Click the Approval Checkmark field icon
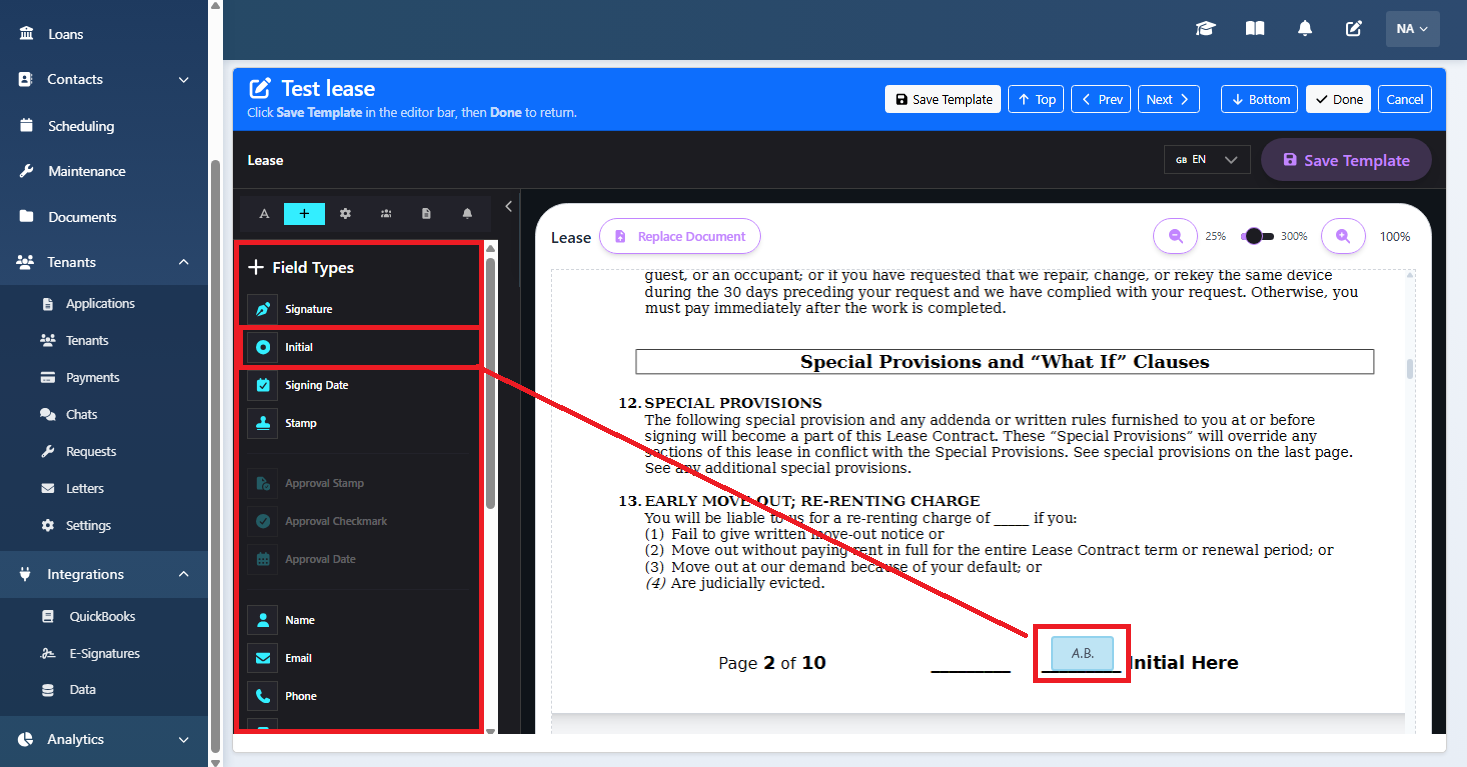The width and height of the screenshot is (1467, 767). pyautogui.click(x=263, y=521)
